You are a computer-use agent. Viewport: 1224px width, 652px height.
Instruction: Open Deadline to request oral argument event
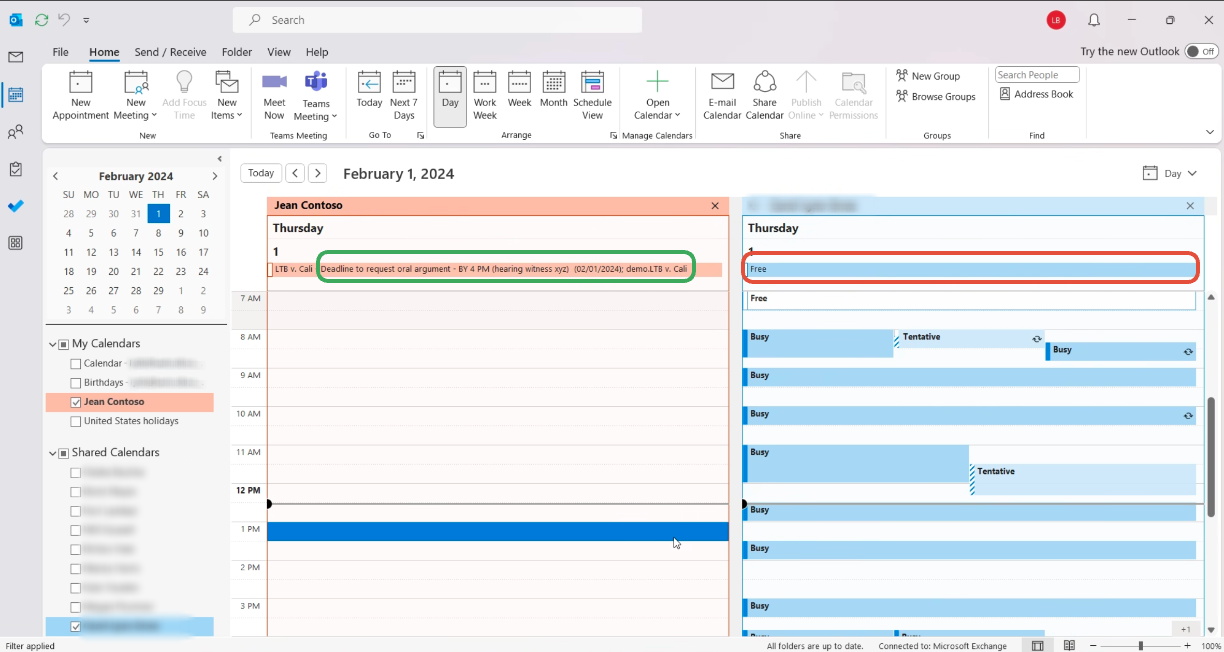[x=505, y=269]
